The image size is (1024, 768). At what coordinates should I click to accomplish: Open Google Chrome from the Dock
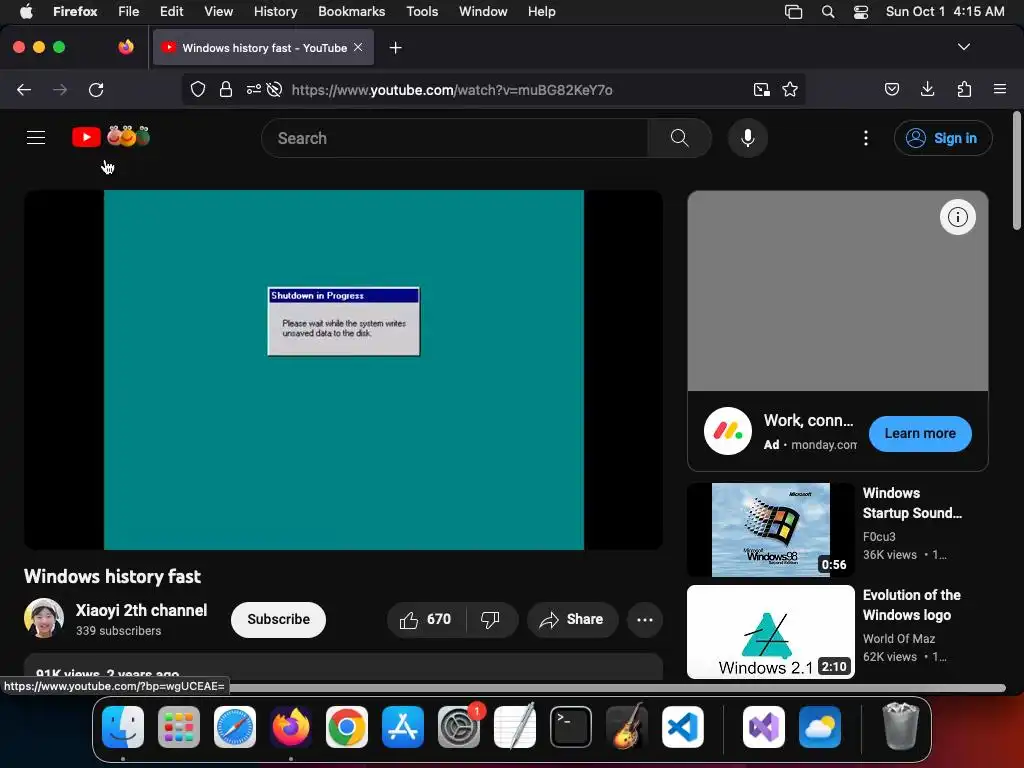347,727
